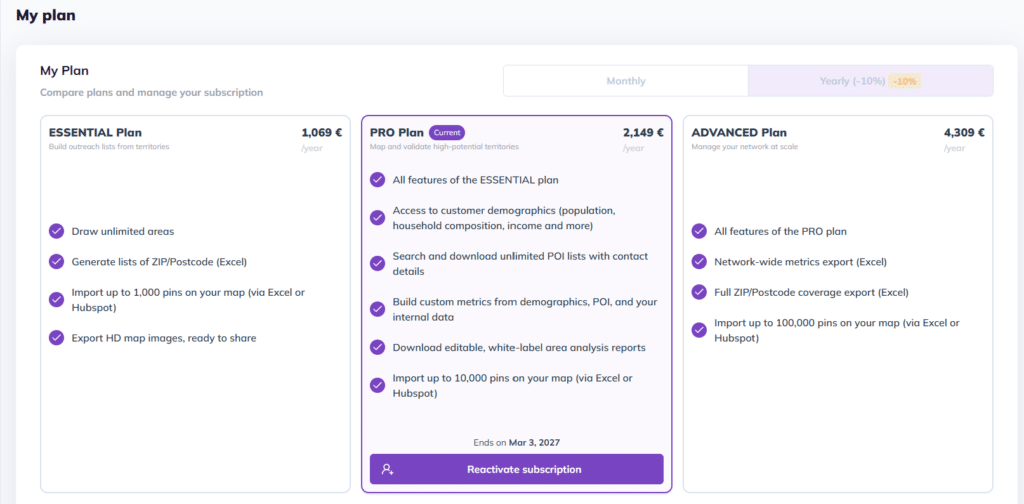Viewport: 1024px width, 504px height.
Task: Click checkmark next to All features of ESSENTIAL plan
Action: pyautogui.click(x=377, y=180)
